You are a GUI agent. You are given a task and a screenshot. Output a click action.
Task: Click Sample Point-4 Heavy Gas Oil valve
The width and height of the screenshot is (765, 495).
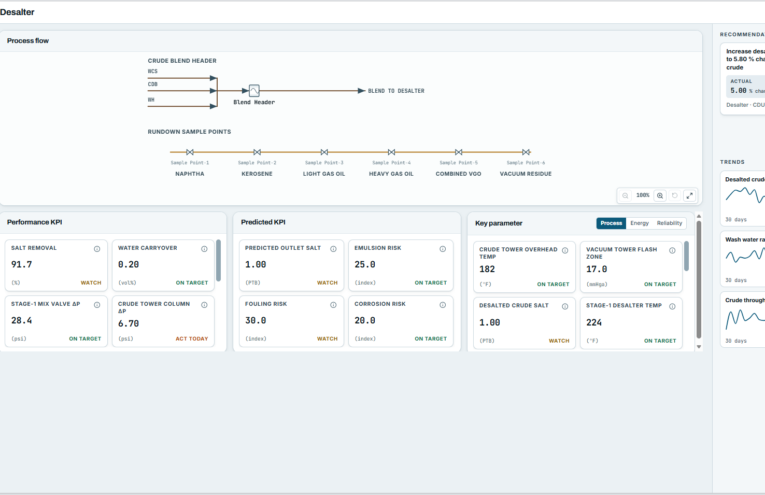391,152
